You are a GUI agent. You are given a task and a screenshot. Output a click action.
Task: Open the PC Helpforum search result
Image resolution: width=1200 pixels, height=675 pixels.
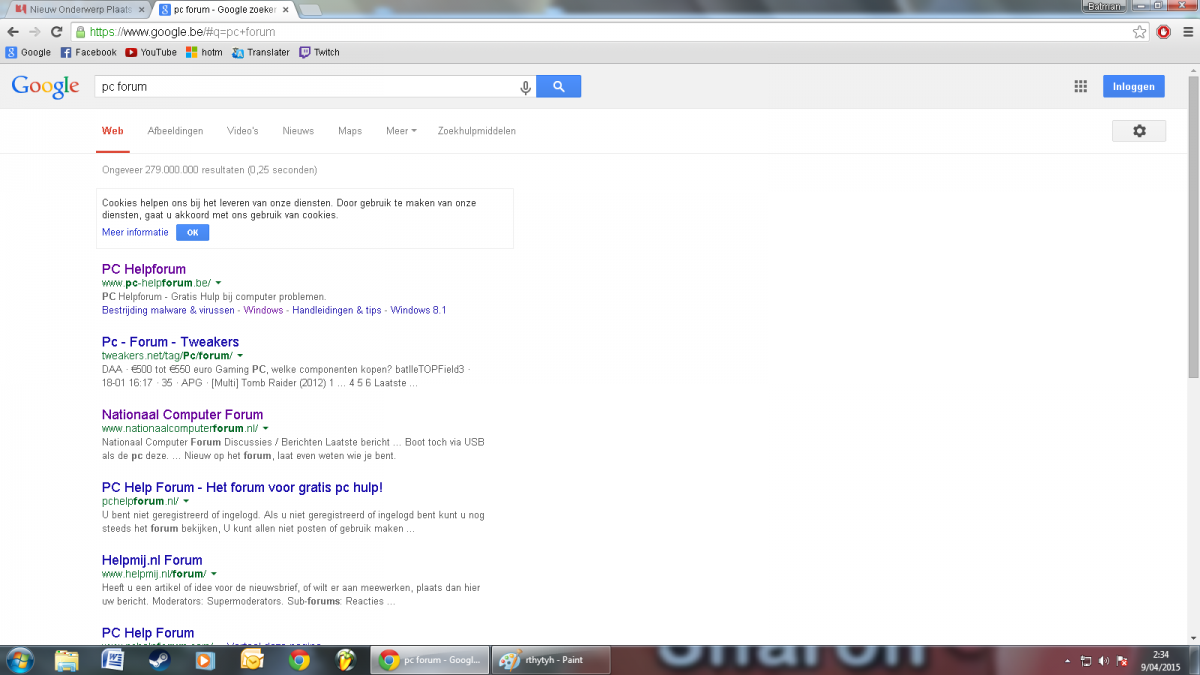144,269
